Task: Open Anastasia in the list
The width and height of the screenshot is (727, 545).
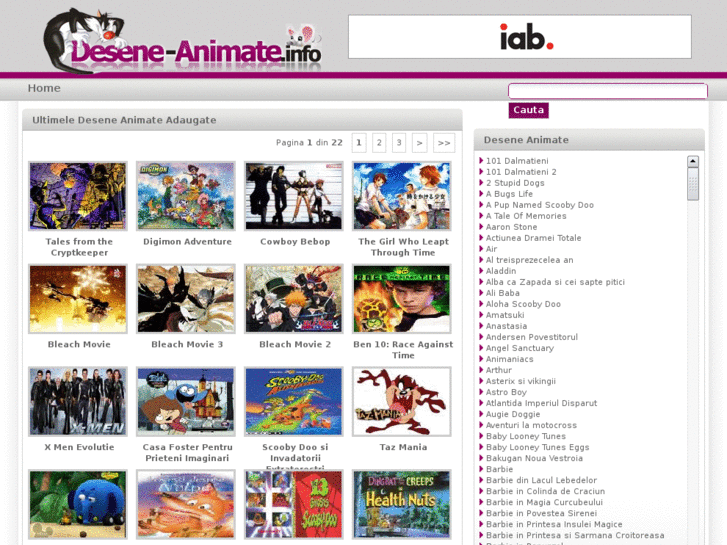Action: point(506,326)
